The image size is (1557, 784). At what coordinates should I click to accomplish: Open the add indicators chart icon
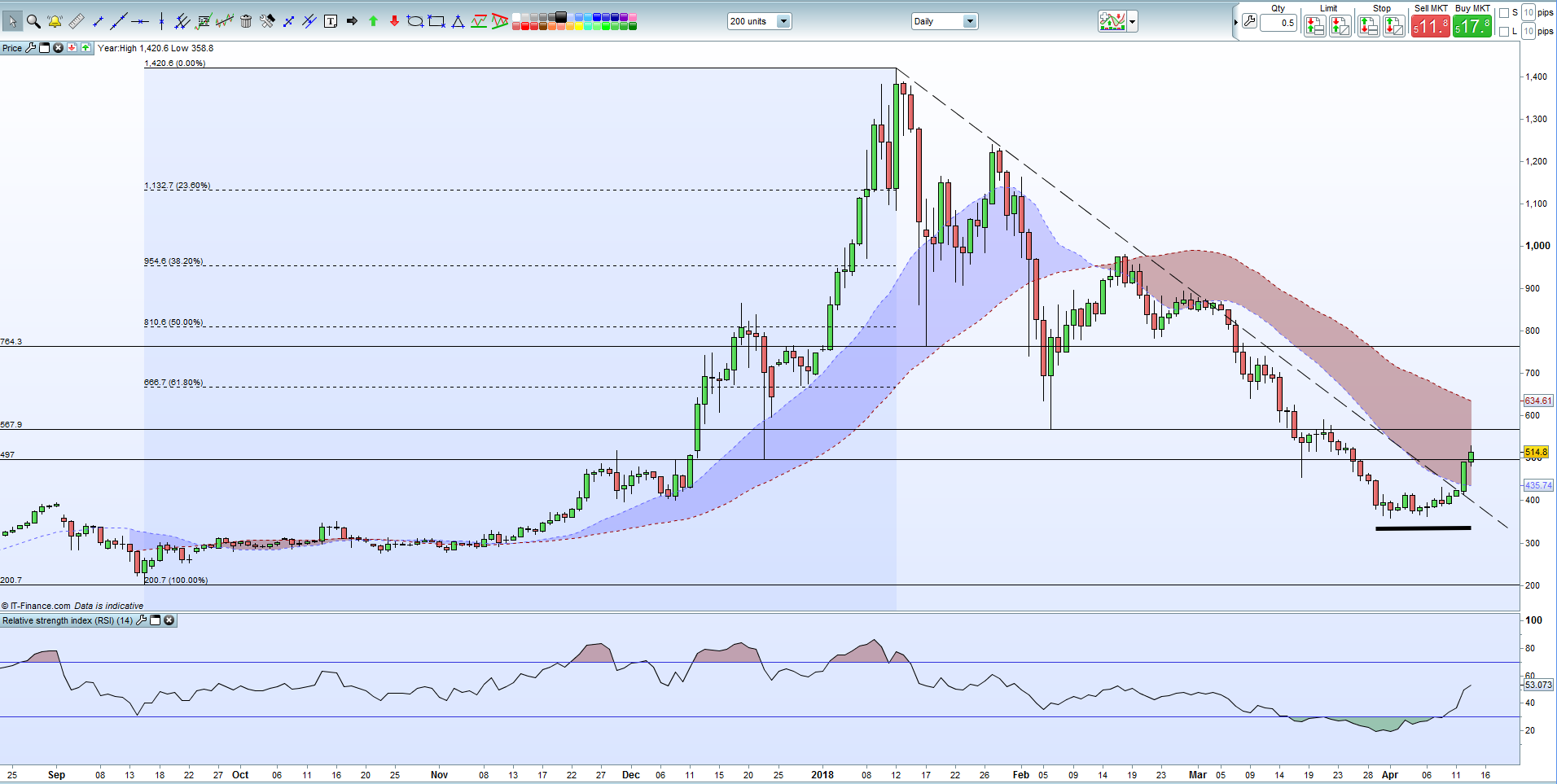1112,22
